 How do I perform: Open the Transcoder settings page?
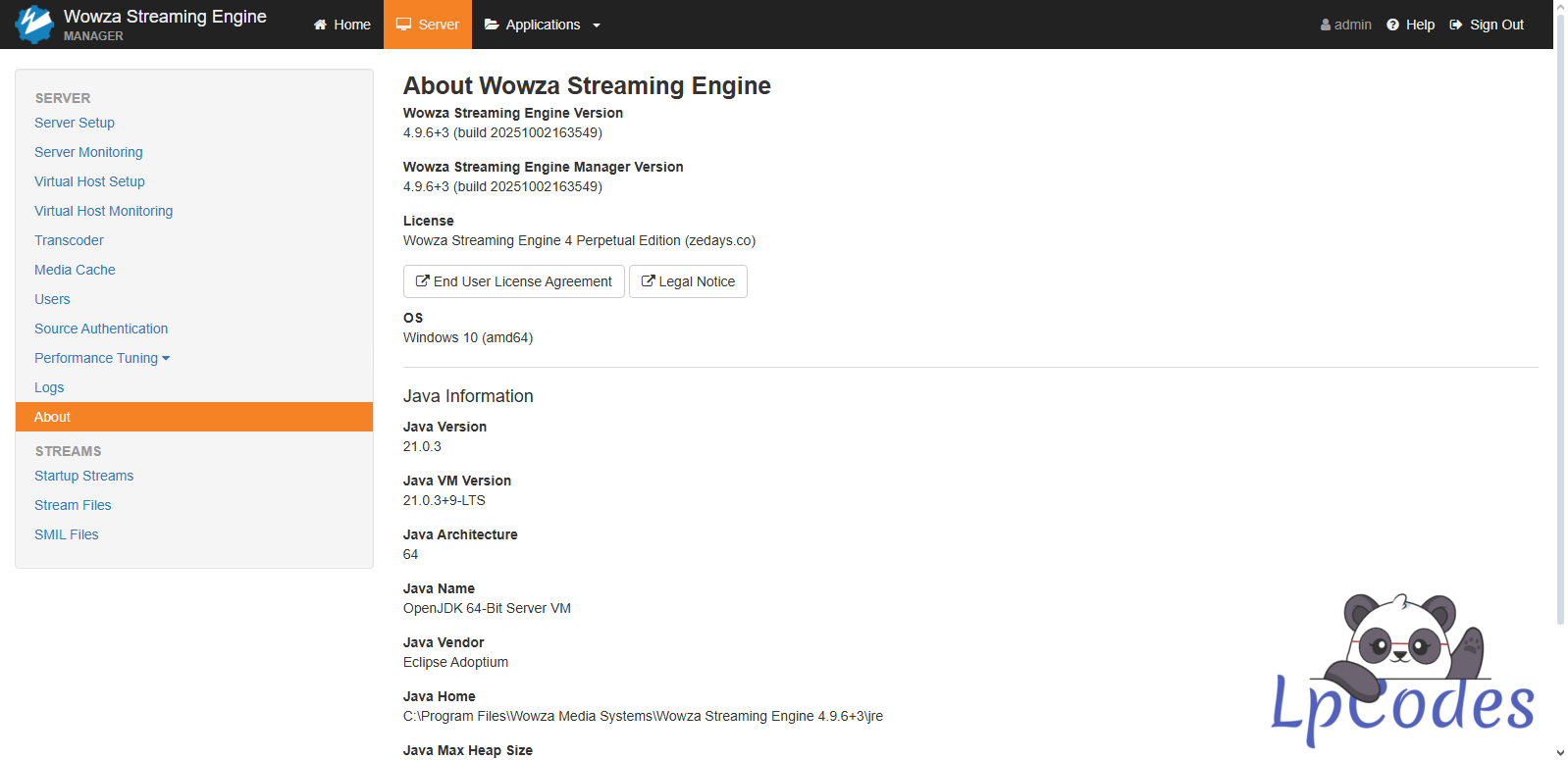69,240
